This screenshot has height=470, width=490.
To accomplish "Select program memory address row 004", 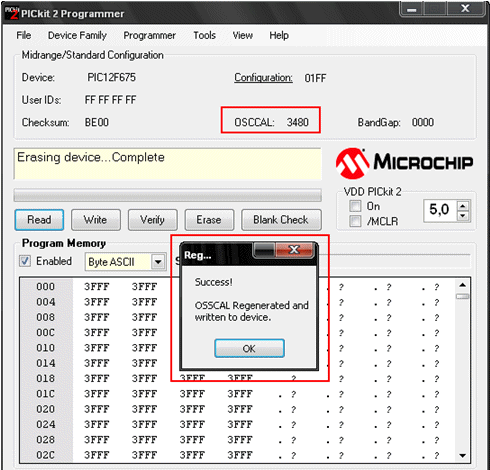I will [x=46, y=302].
